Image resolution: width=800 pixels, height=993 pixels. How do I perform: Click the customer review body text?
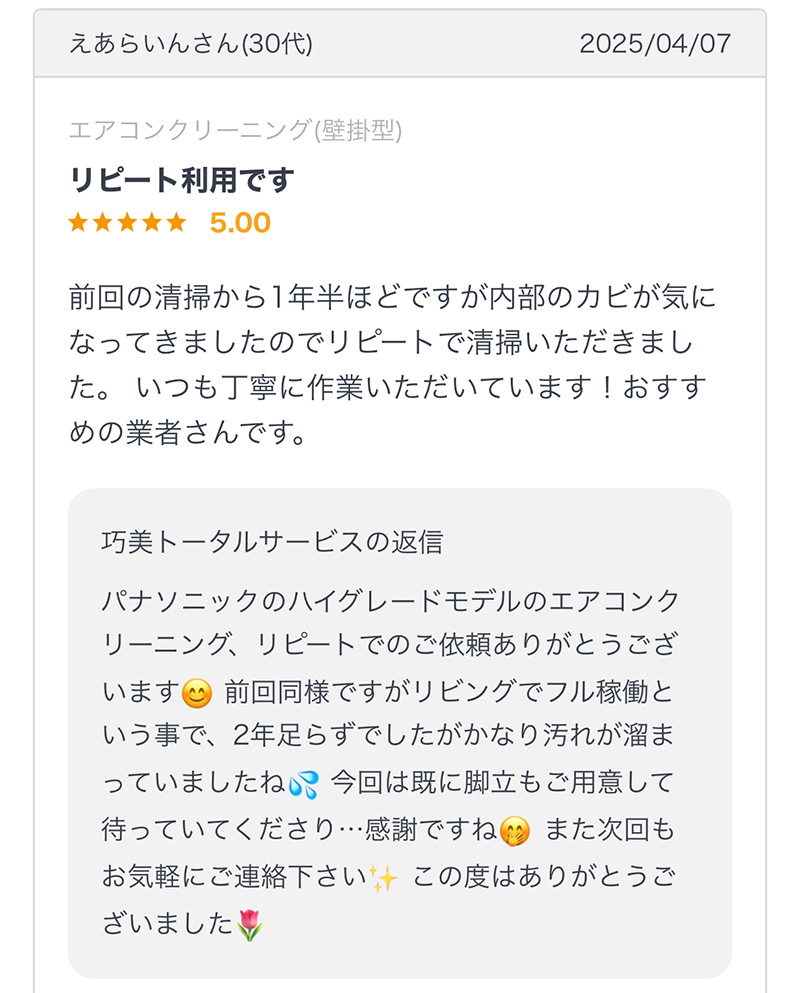[x=392, y=365]
